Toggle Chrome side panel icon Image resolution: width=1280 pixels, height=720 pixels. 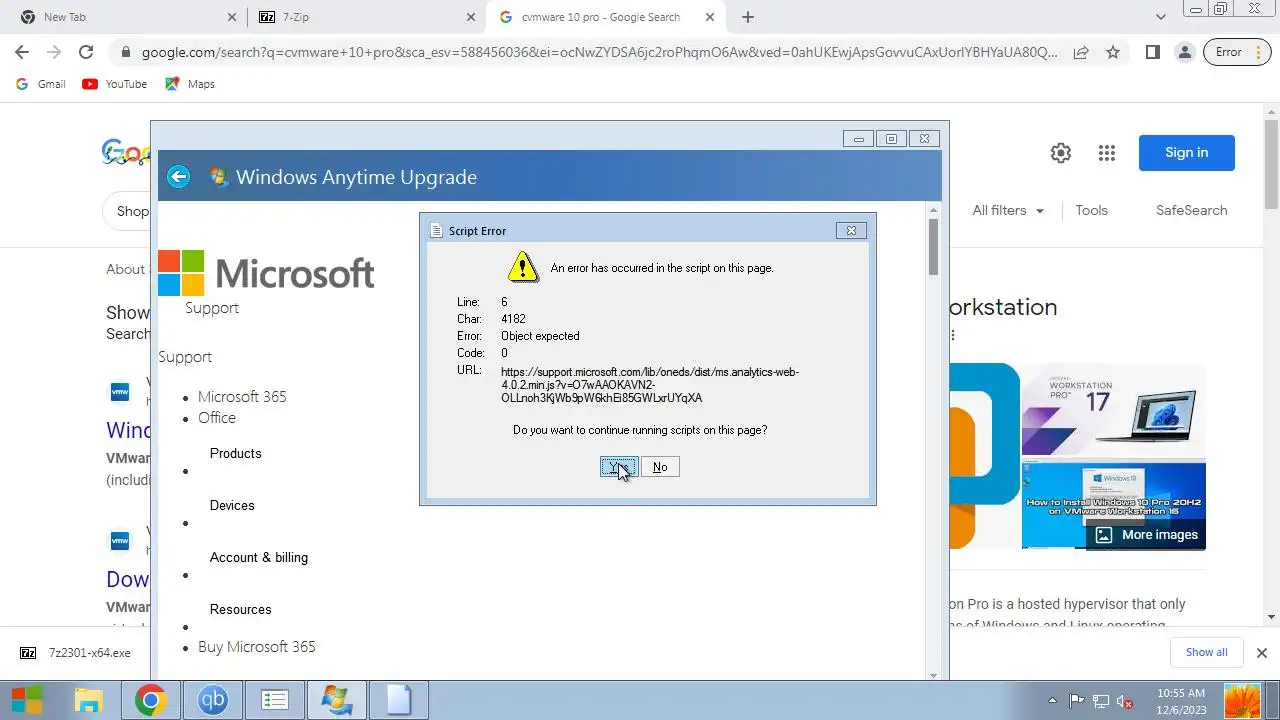tap(1153, 52)
